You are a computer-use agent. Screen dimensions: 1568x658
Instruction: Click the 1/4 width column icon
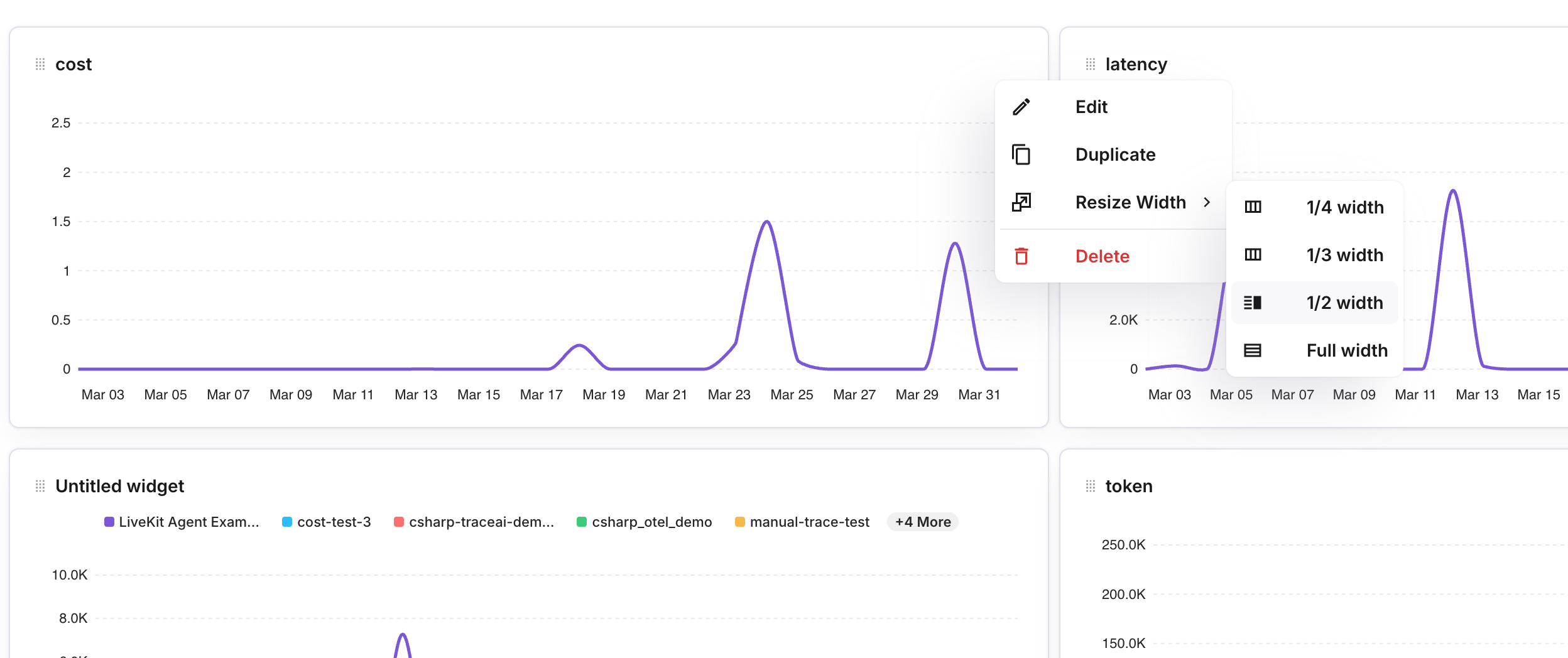[1253, 207]
